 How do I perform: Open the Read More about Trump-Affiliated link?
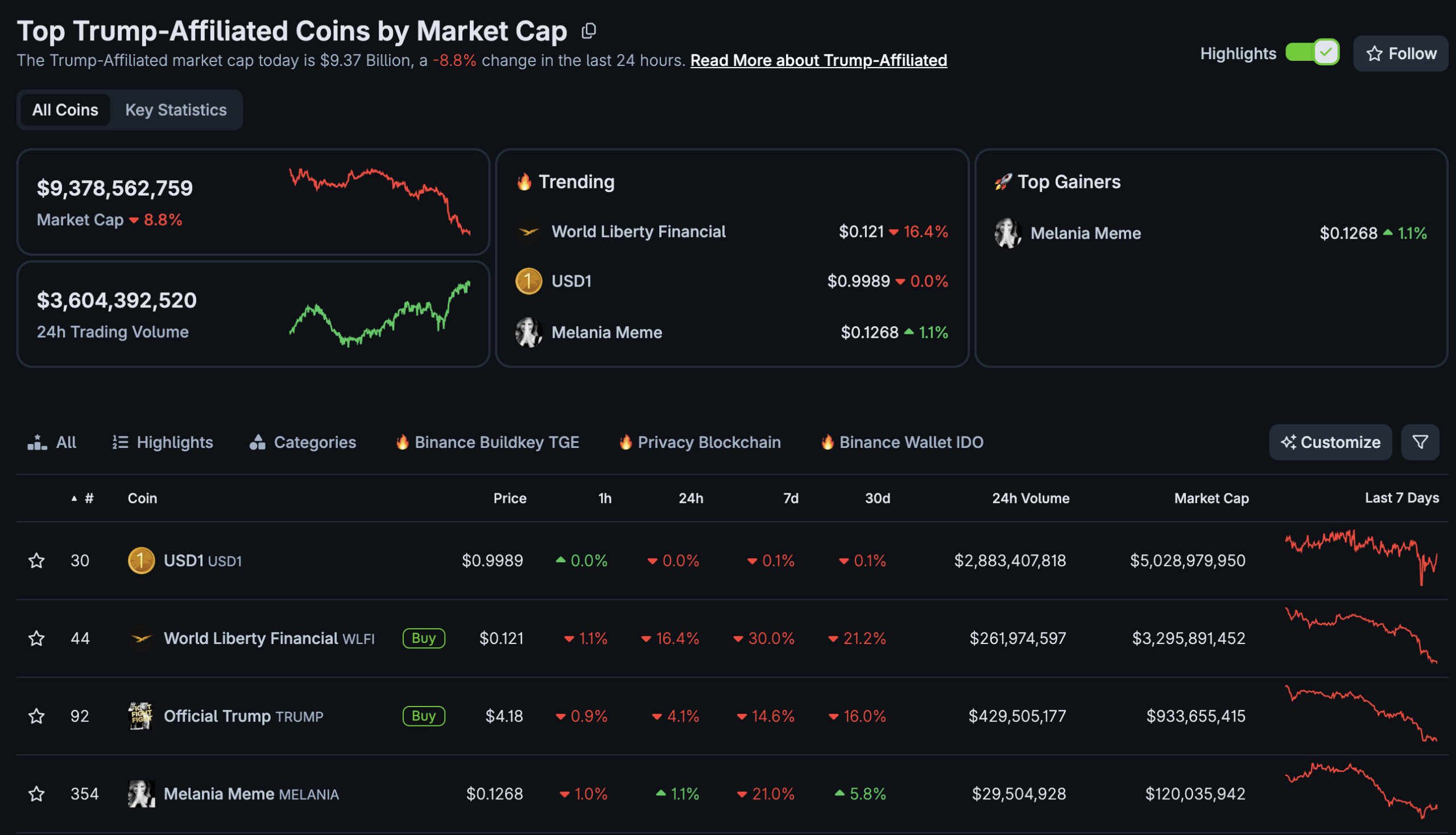click(x=818, y=60)
